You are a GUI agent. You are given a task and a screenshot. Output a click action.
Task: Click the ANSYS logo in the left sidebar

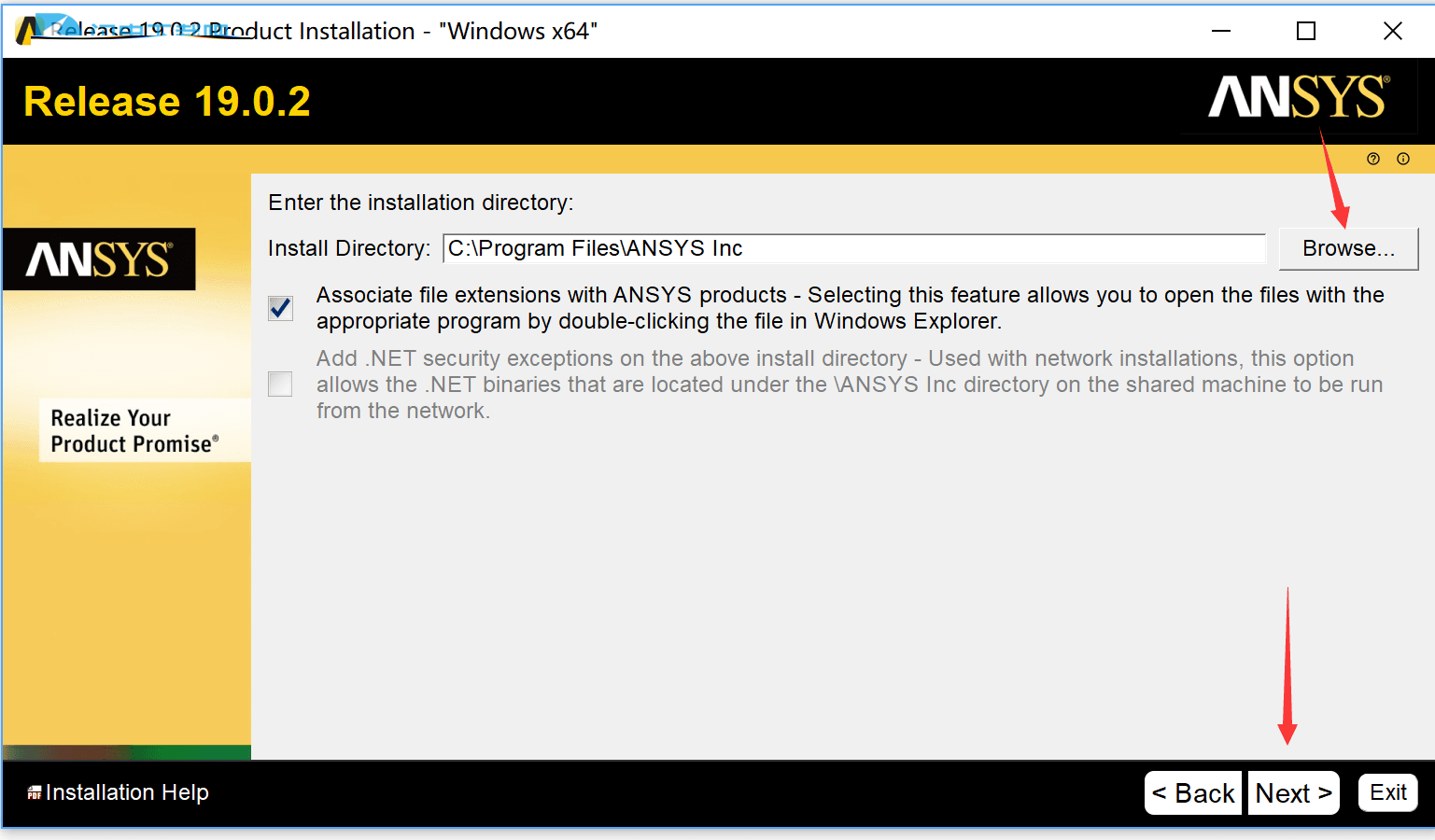[x=99, y=259]
